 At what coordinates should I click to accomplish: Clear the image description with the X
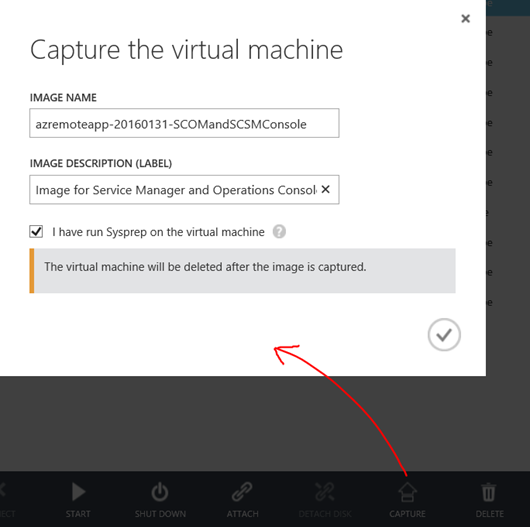click(x=326, y=189)
